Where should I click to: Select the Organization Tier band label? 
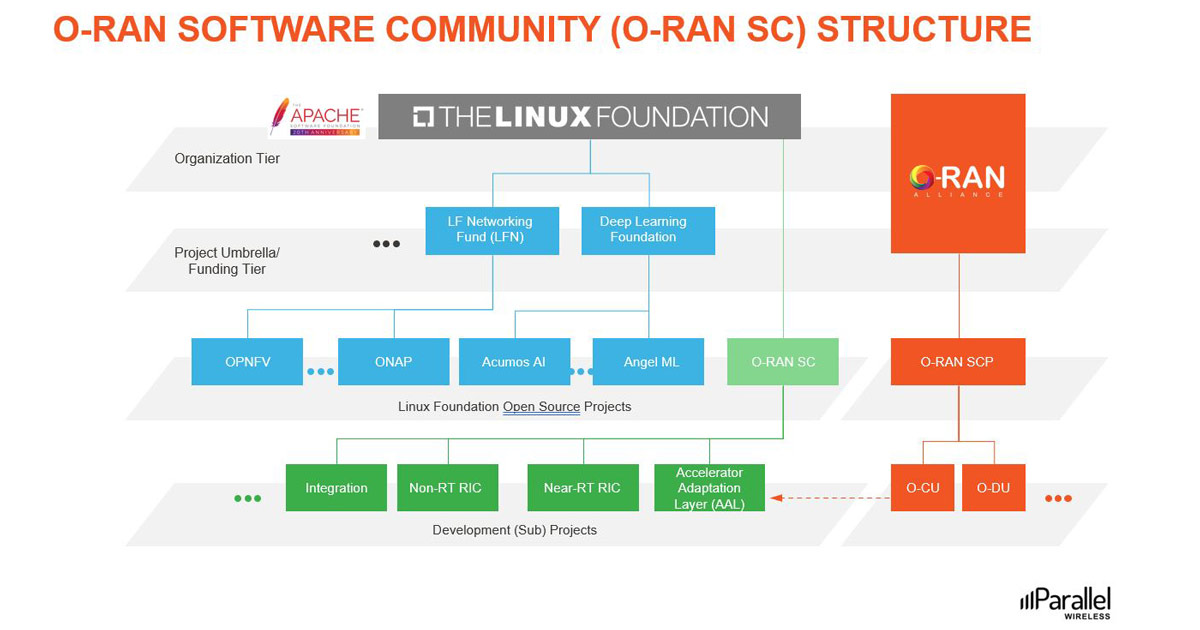pos(227,158)
